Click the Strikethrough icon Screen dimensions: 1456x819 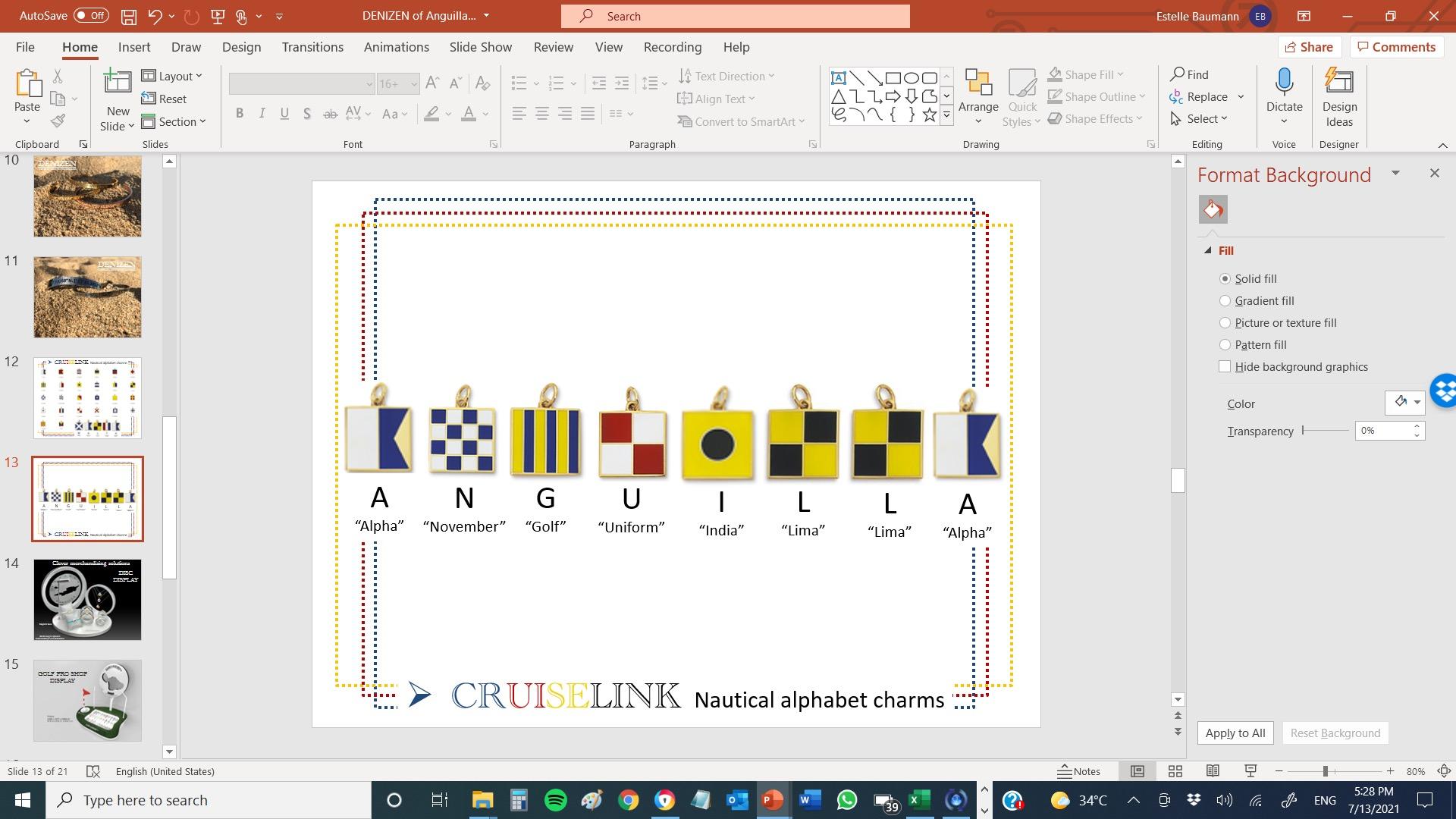(330, 114)
